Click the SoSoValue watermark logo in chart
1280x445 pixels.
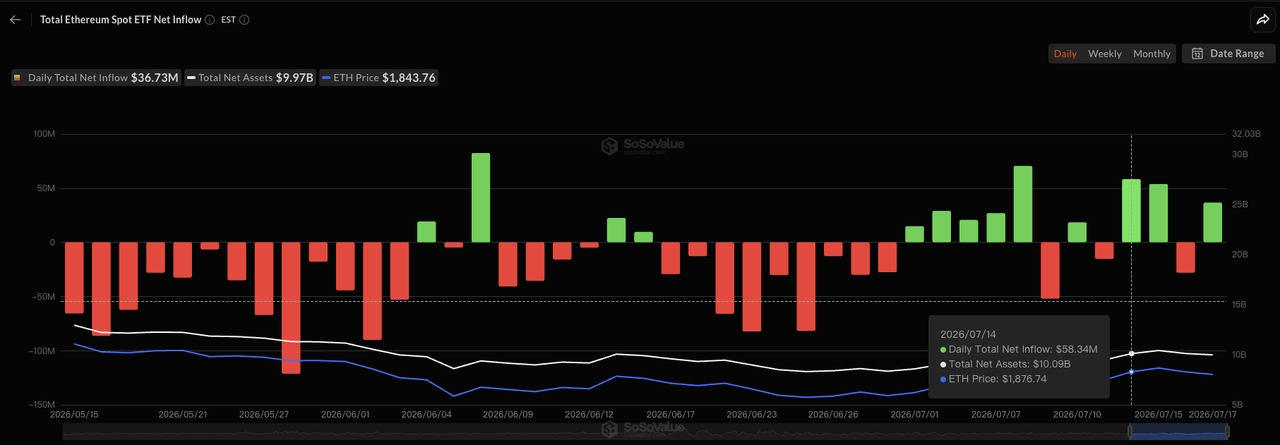tap(642, 146)
